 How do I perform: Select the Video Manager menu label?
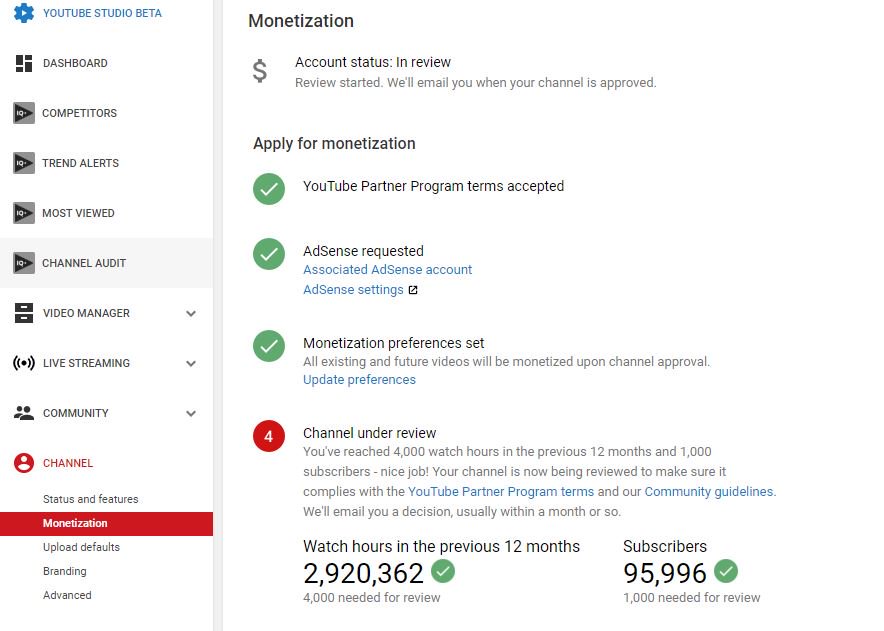pos(86,313)
